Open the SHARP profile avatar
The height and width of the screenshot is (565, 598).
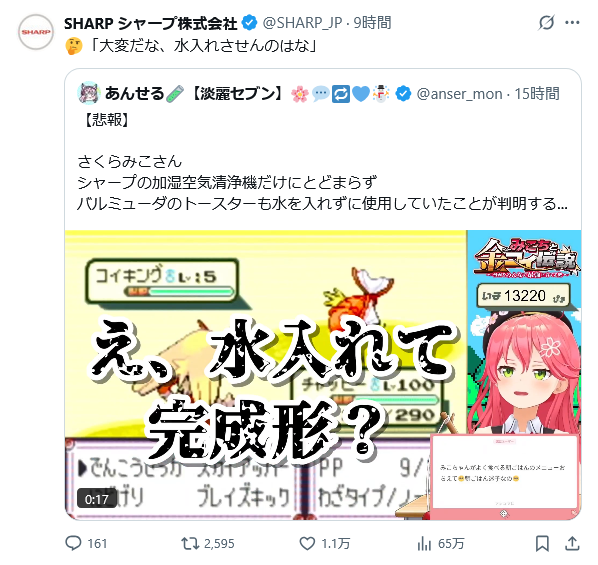point(36,32)
